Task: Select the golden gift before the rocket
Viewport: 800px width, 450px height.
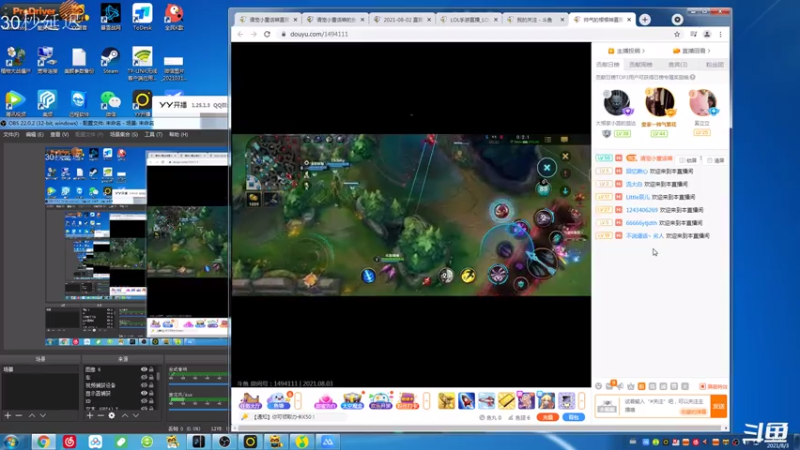Action: [x=446, y=401]
